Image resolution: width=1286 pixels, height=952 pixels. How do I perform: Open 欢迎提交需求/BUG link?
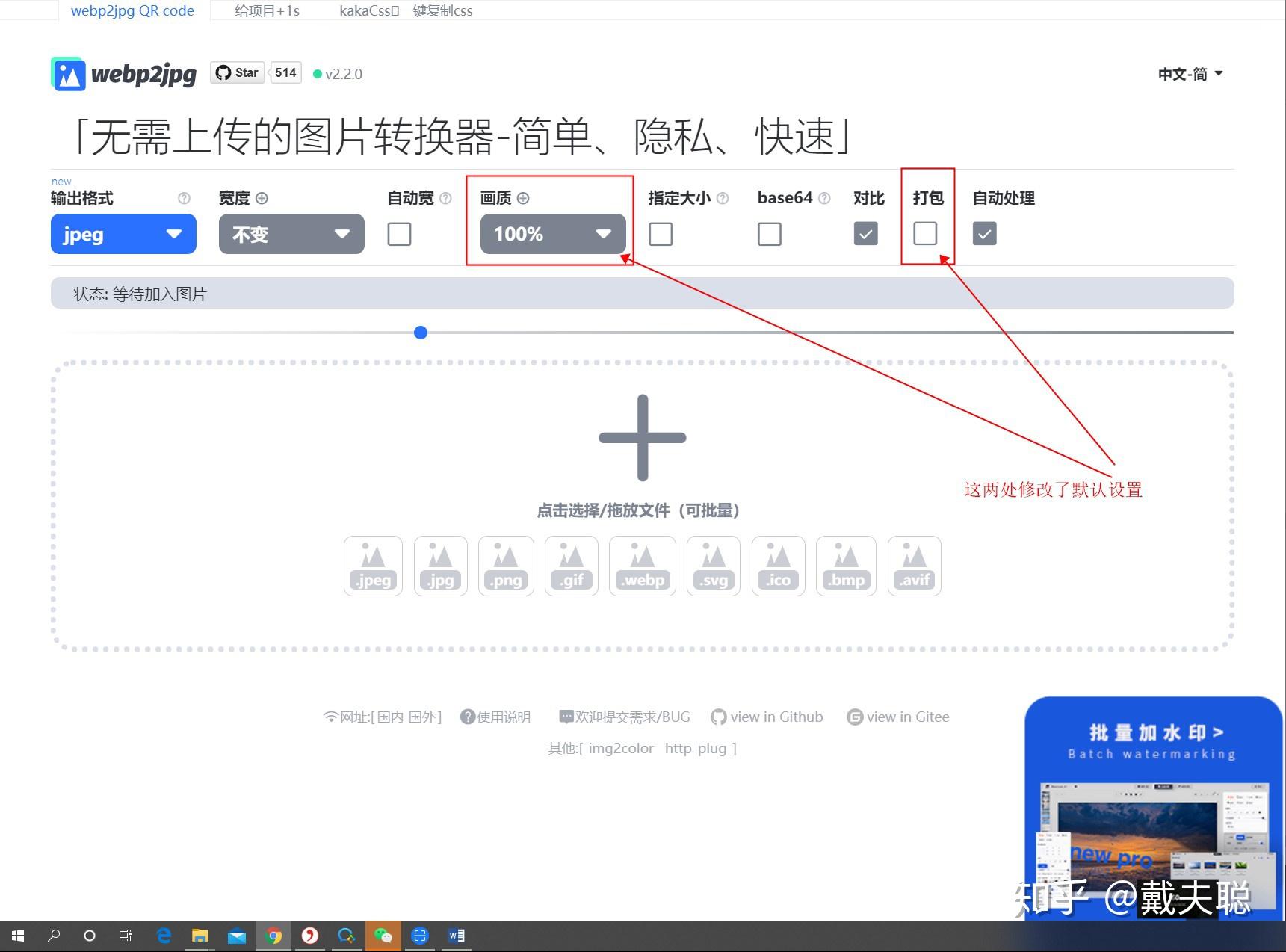point(625,717)
